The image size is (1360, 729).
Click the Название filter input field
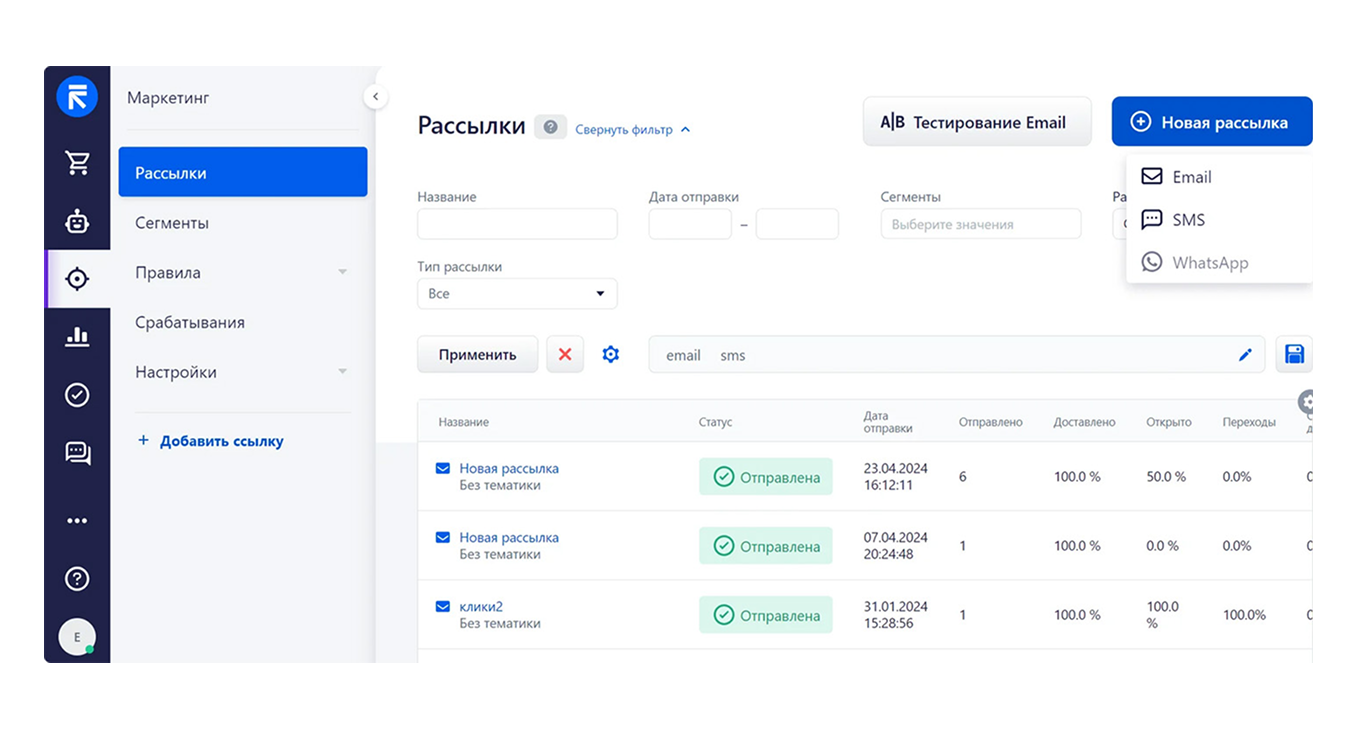pos(517,224)
